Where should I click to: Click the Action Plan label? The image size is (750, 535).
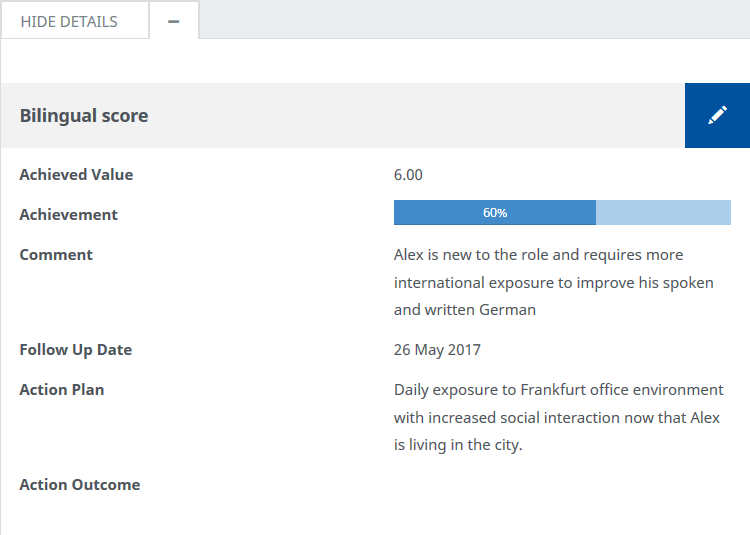tap(62, 390)
